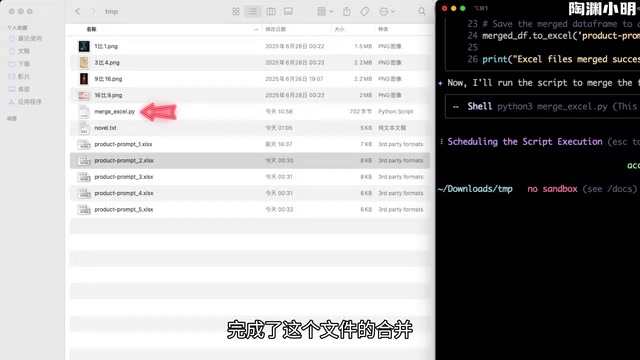Click the Python Script kind cell

pos(396,111)
